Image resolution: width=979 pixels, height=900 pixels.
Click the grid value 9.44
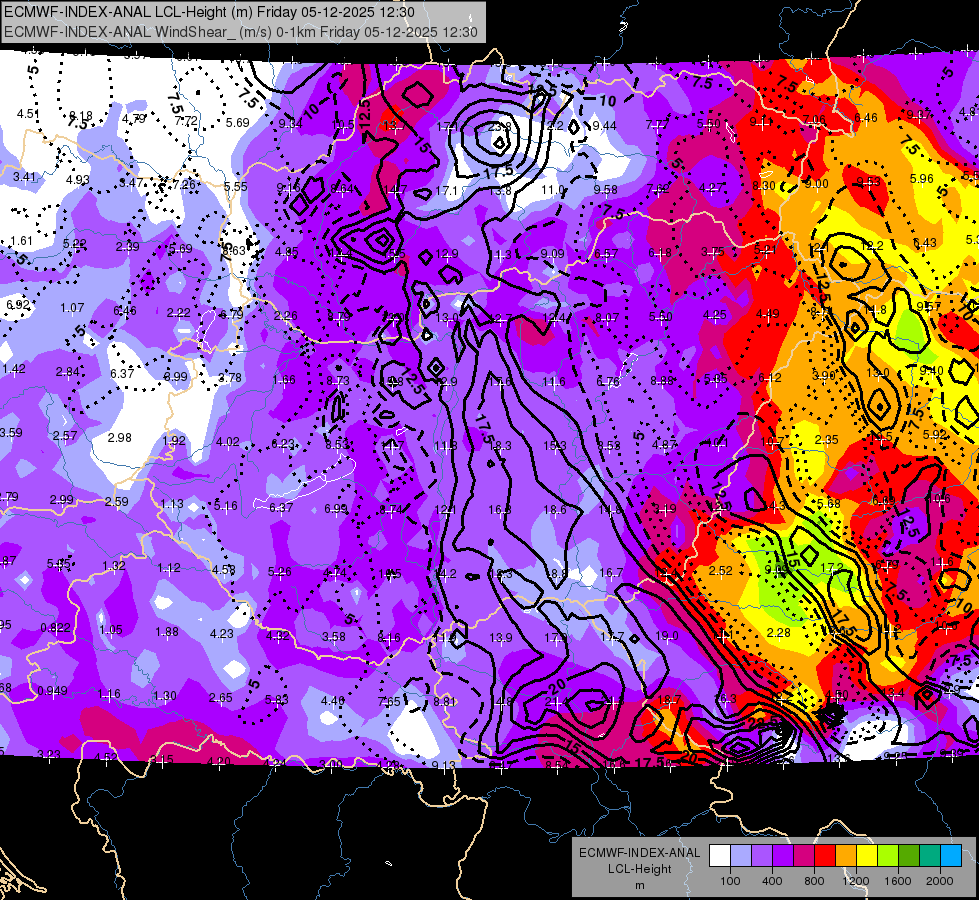point(604,126)
